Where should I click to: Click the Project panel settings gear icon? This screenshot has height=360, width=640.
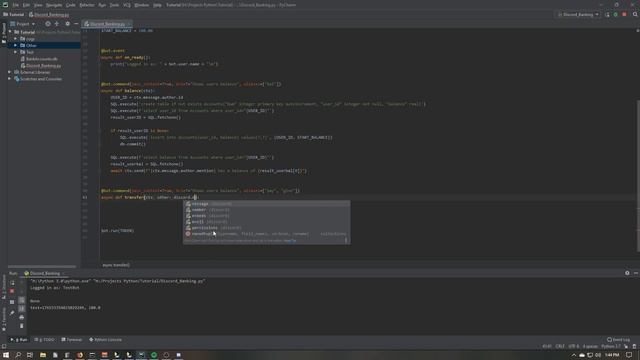[x=67, y=24]
